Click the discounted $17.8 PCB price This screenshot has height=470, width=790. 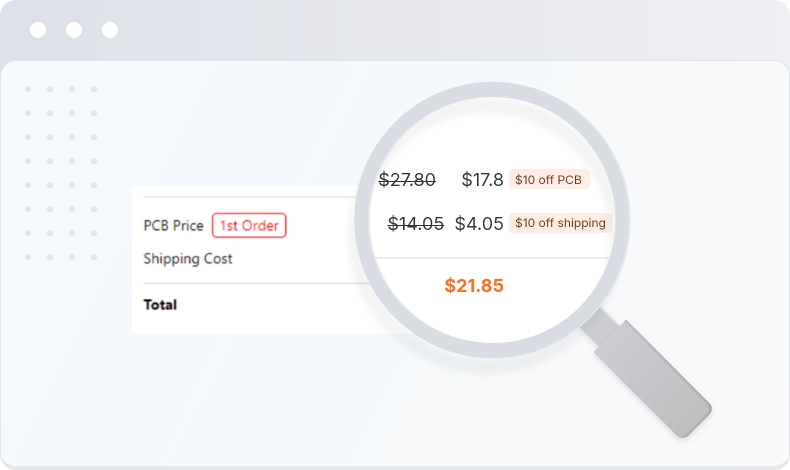click(x=482, y=180)
